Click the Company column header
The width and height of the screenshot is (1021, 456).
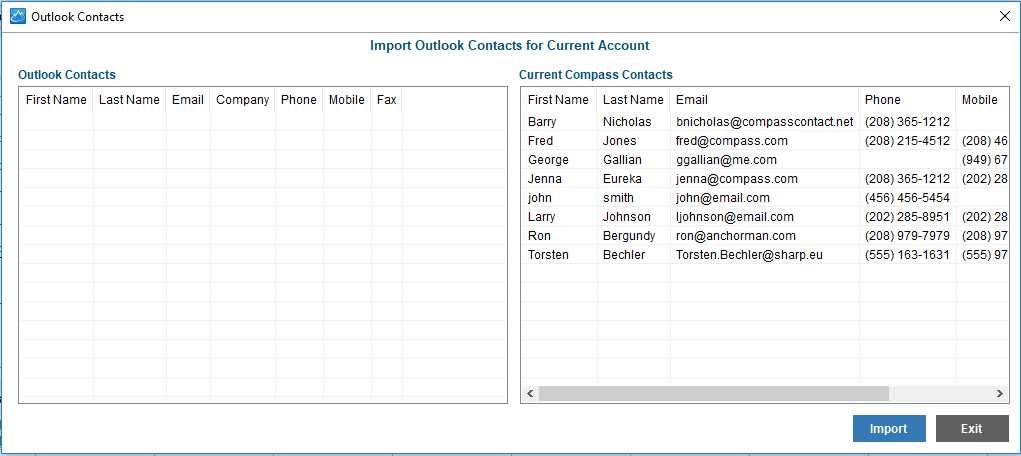[242, 100]
